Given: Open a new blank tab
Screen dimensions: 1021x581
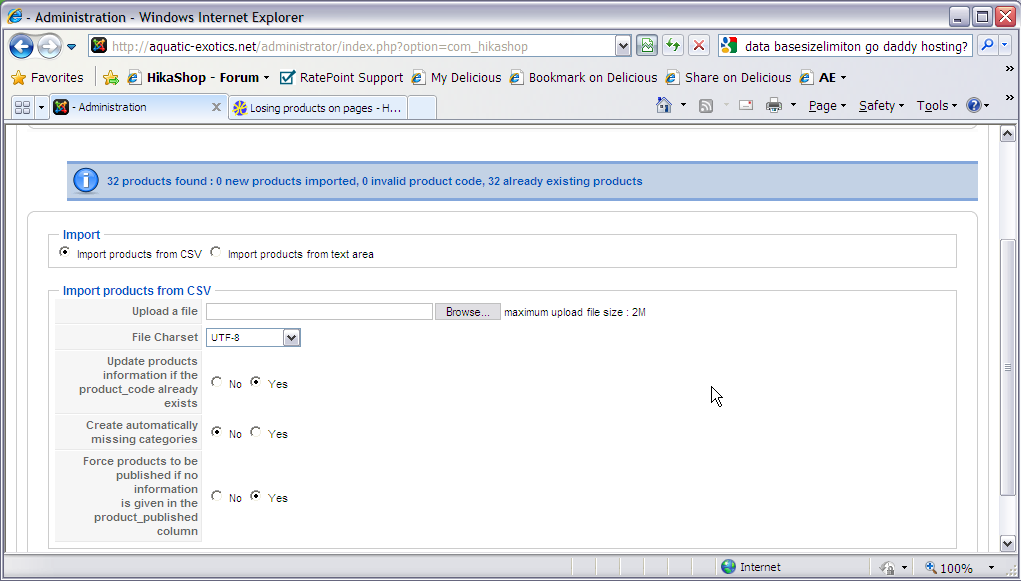Looking at the screenshot, I should click(x=422, y=107).
